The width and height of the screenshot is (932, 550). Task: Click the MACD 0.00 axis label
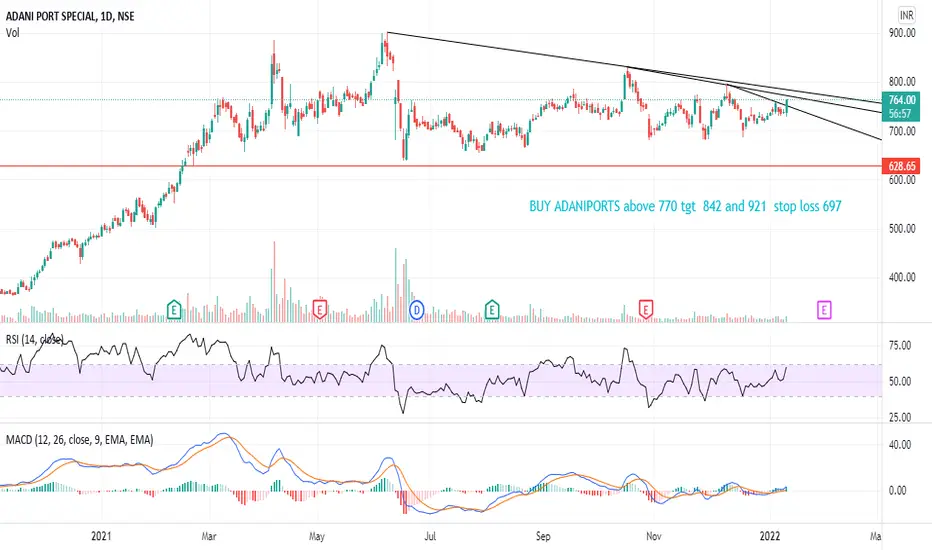click(898, 491)
